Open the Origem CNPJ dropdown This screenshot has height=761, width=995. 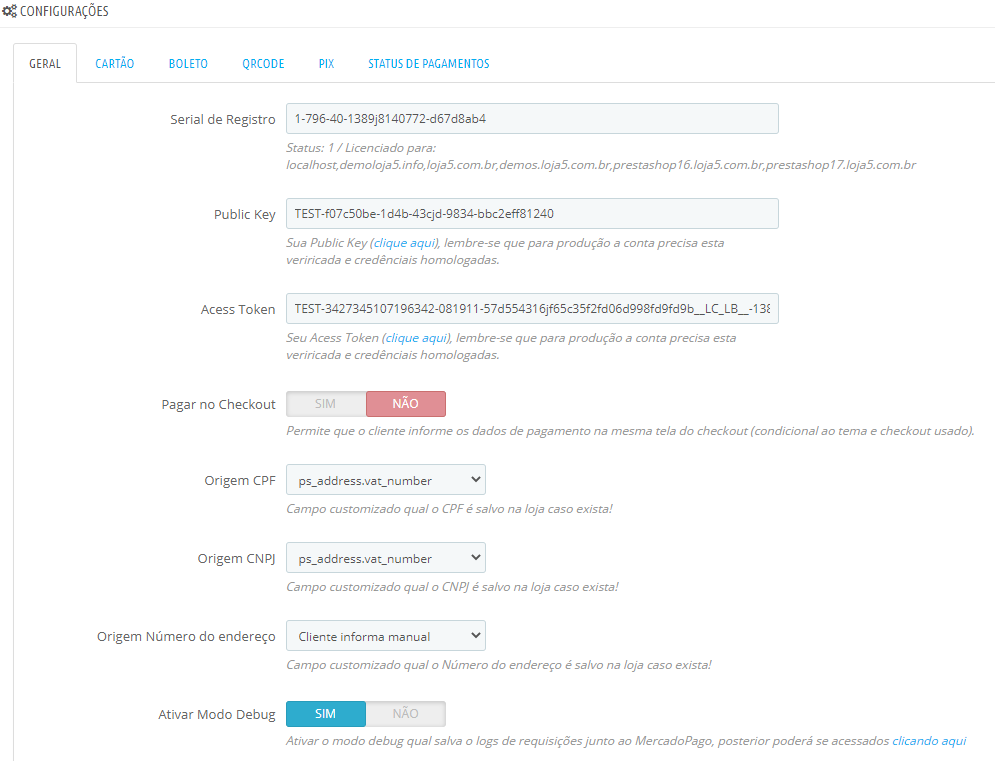click(385, 558)
